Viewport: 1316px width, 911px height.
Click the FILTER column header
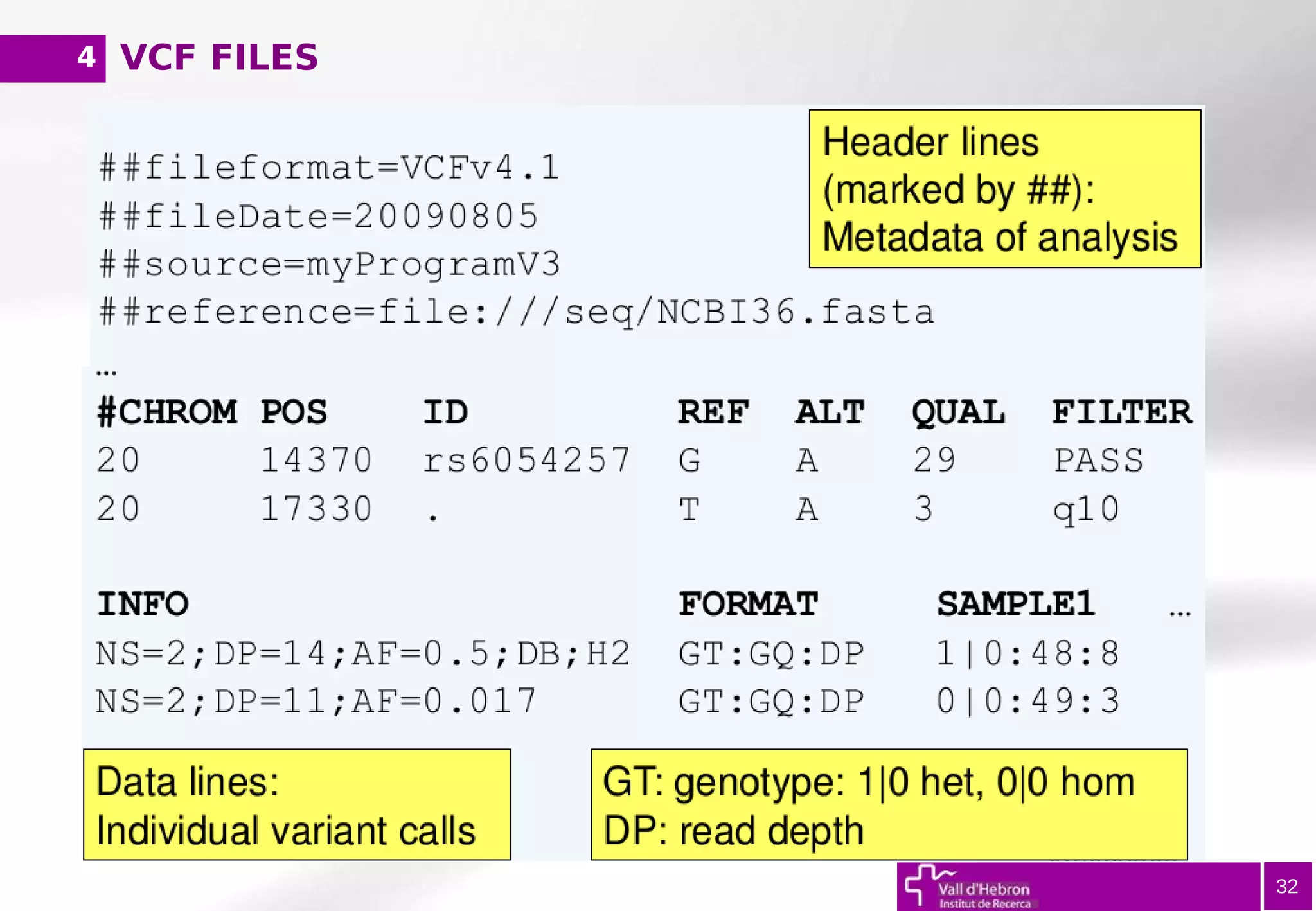coord(1122,412)
